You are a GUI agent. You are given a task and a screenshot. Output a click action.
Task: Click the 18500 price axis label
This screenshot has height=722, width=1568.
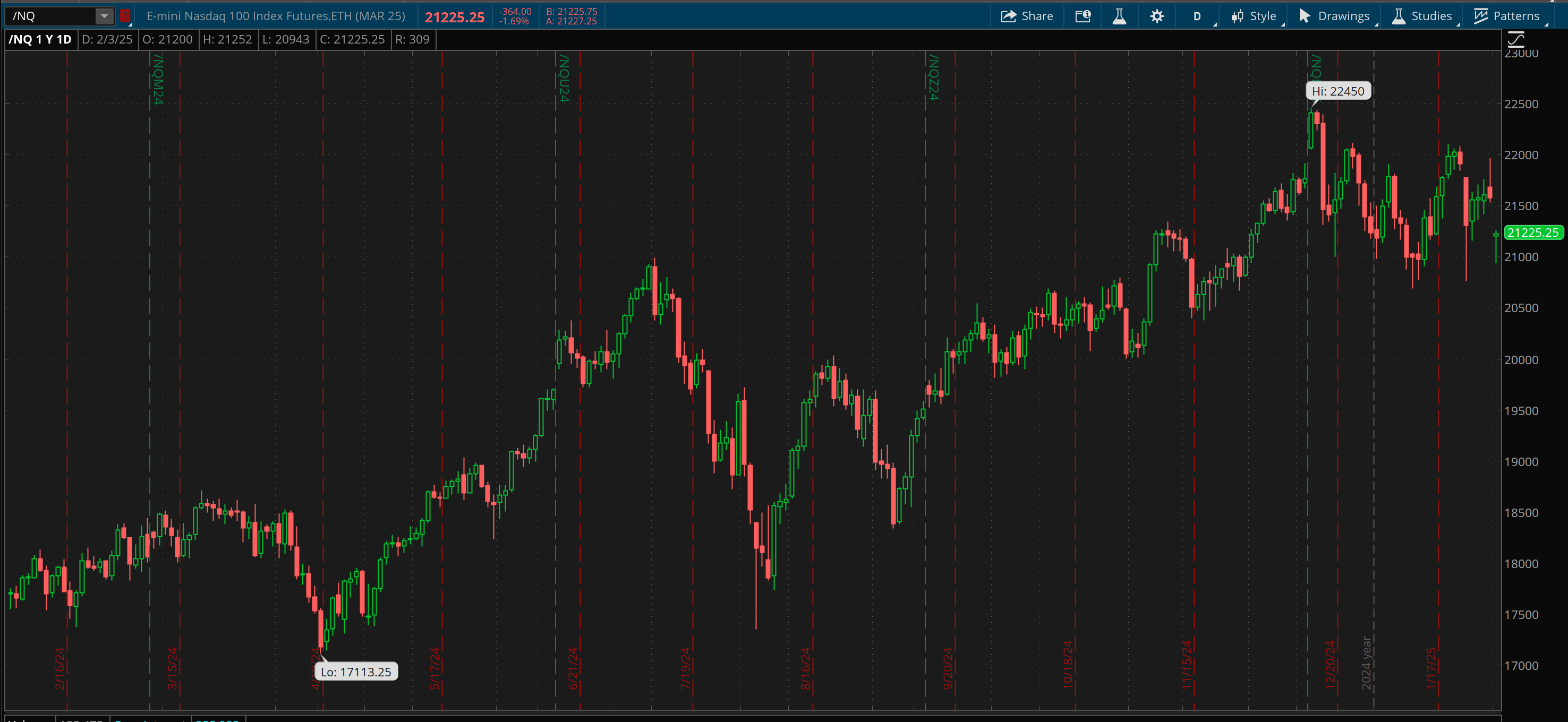pyautogui.click(x=1521, y=513)
